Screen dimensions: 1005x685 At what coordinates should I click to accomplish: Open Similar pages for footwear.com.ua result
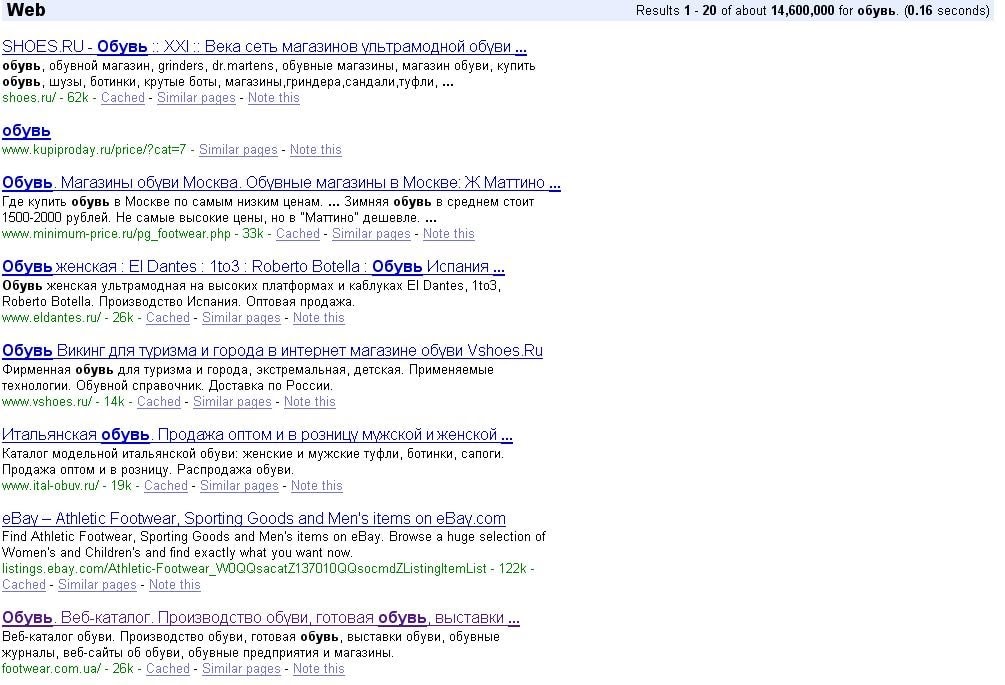[241, 668]
